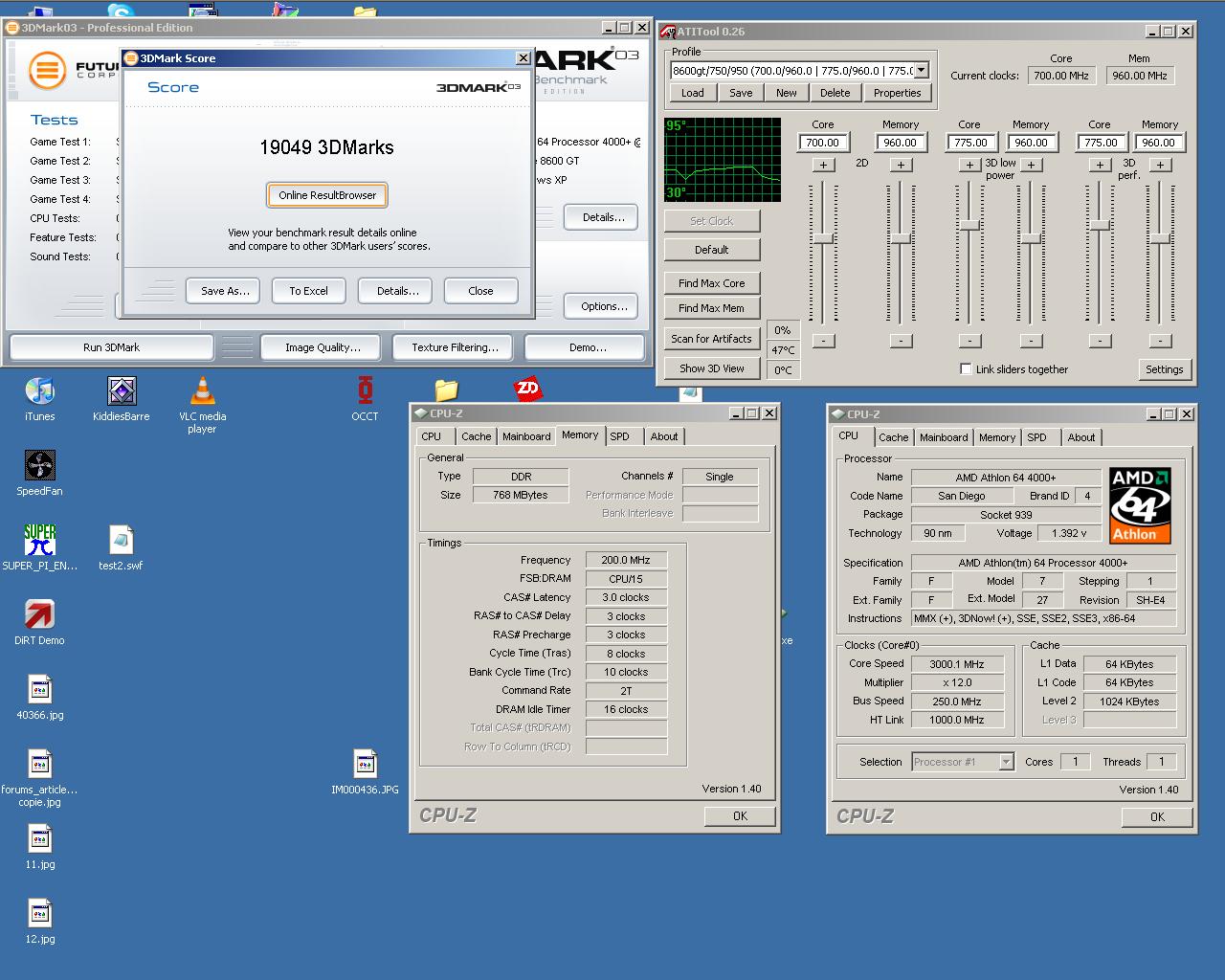Screen dimensions: 1225x980
Task: Click Save As in 3DMark Score dialog
Action: tap(225, 291)
